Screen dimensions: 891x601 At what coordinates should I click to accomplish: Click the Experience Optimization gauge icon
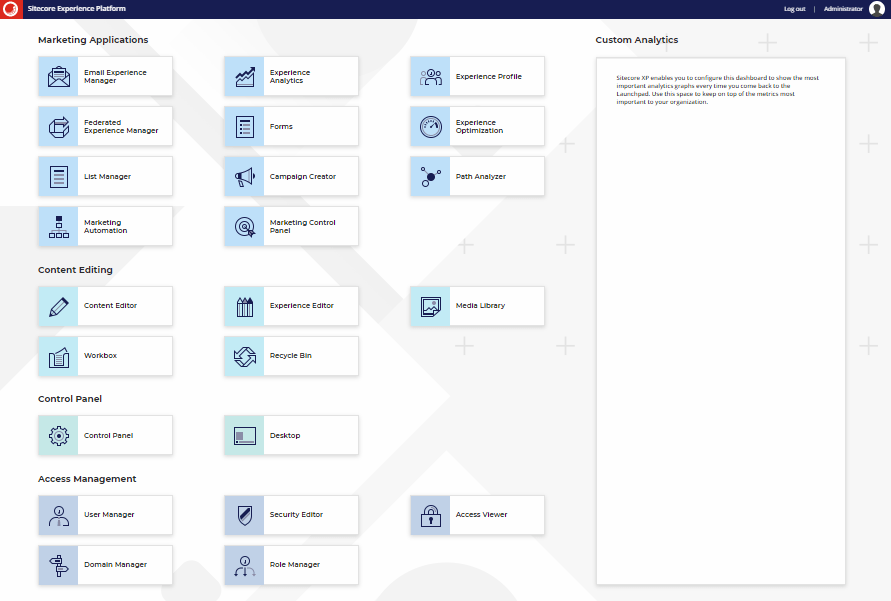(x=430, y=126)
